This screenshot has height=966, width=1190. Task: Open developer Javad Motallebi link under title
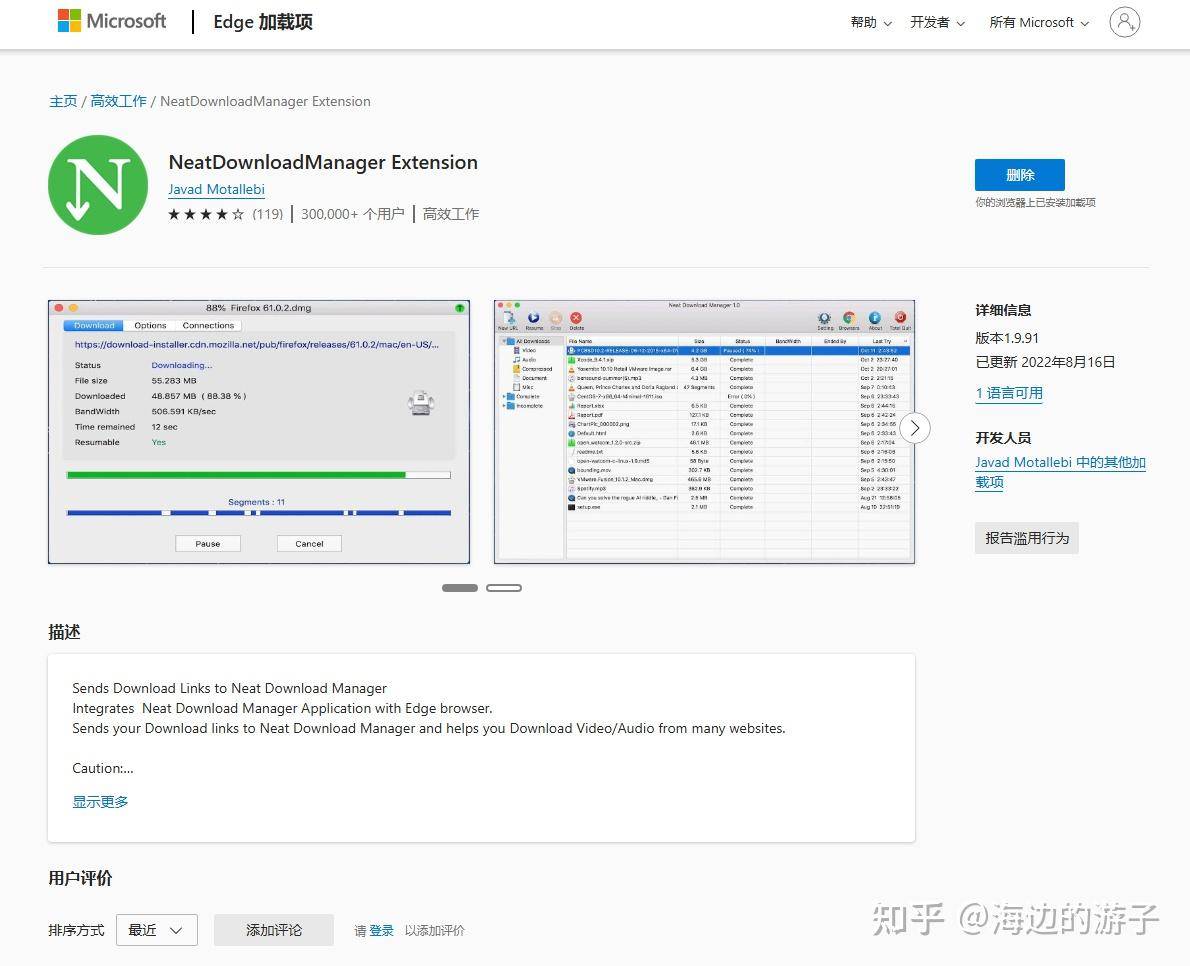pyautogui.click(x=216, y=190)
